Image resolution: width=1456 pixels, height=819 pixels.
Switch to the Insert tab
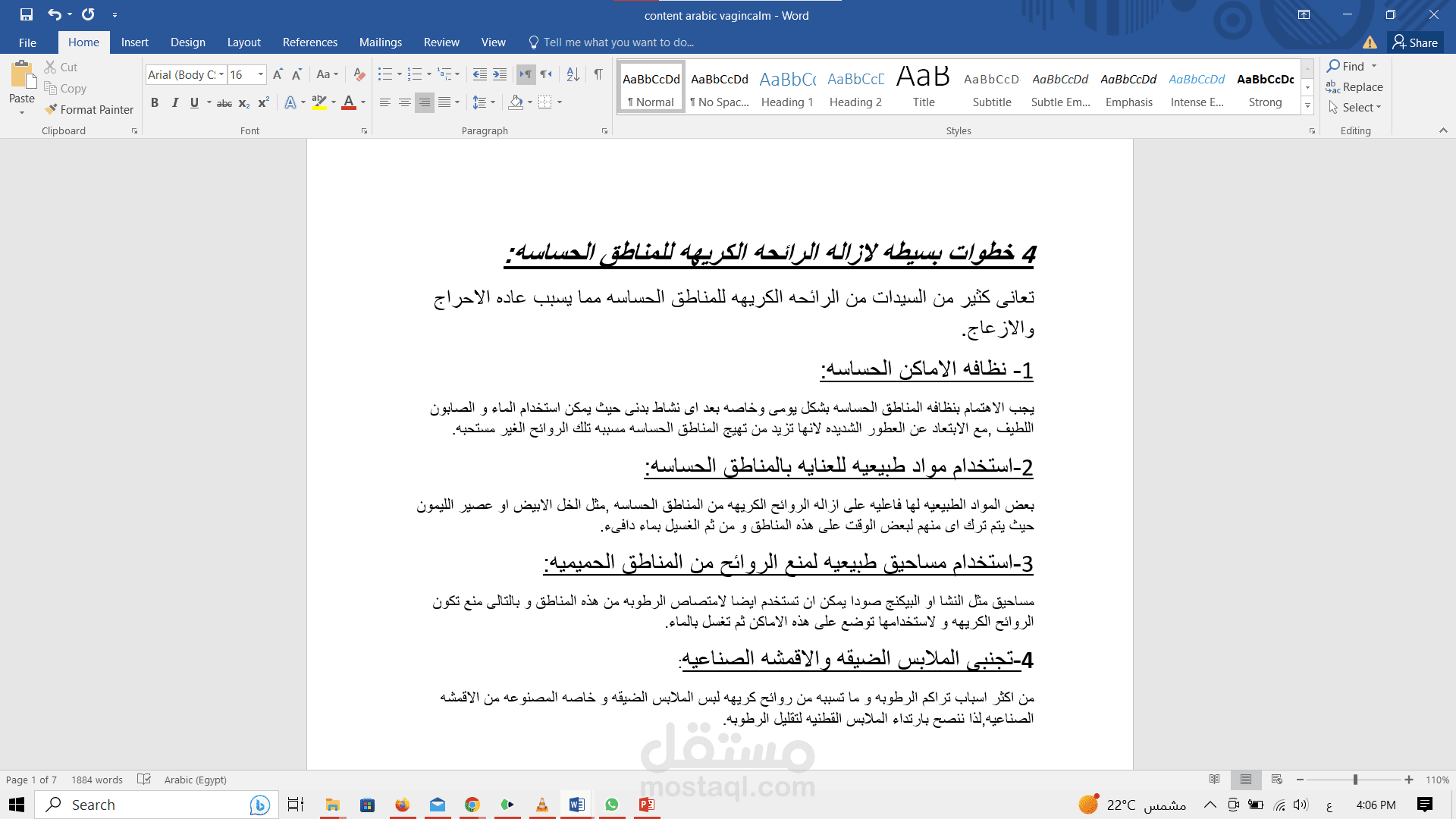tap(135, 42)
